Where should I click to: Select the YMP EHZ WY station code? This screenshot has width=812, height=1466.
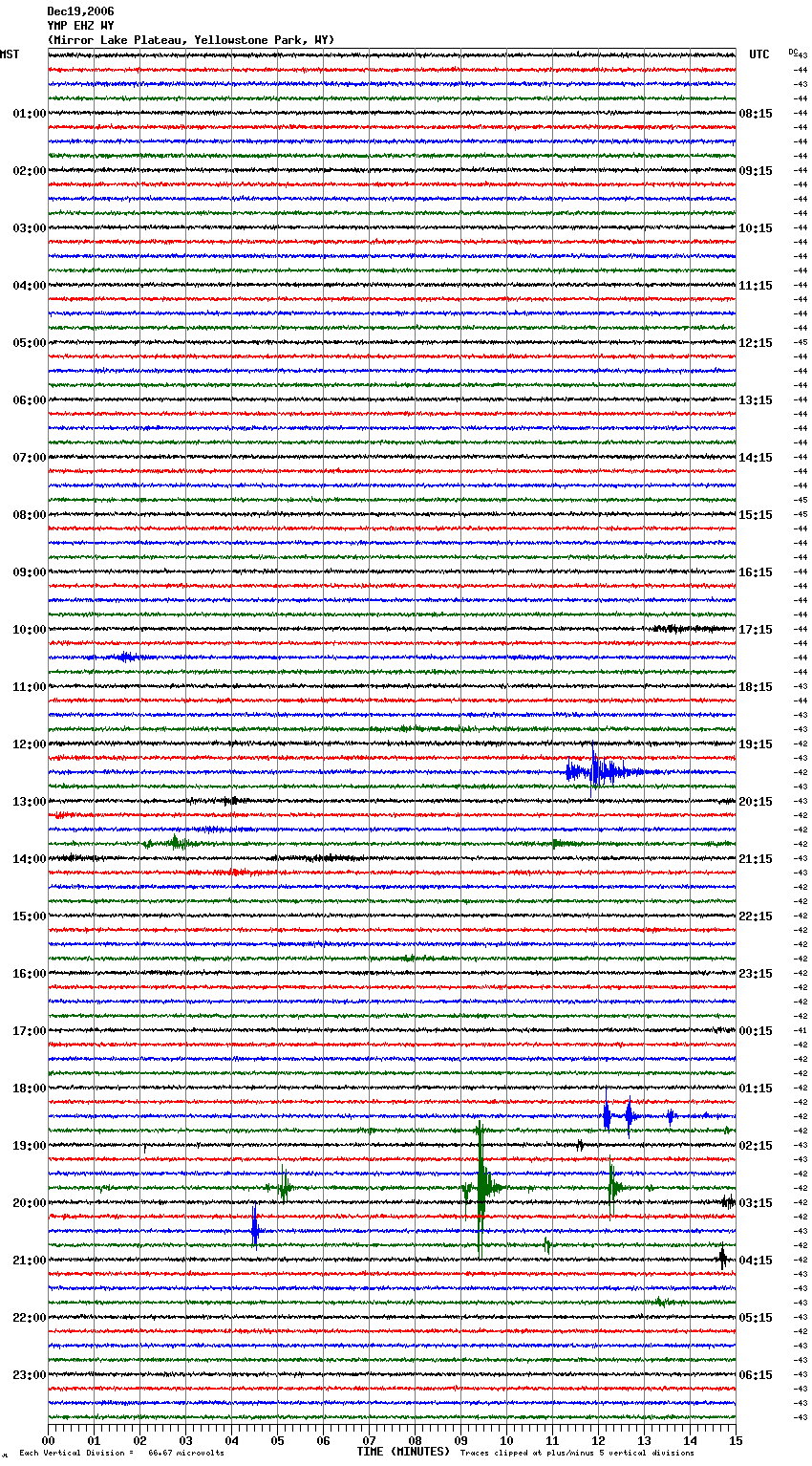coord(80,26)
